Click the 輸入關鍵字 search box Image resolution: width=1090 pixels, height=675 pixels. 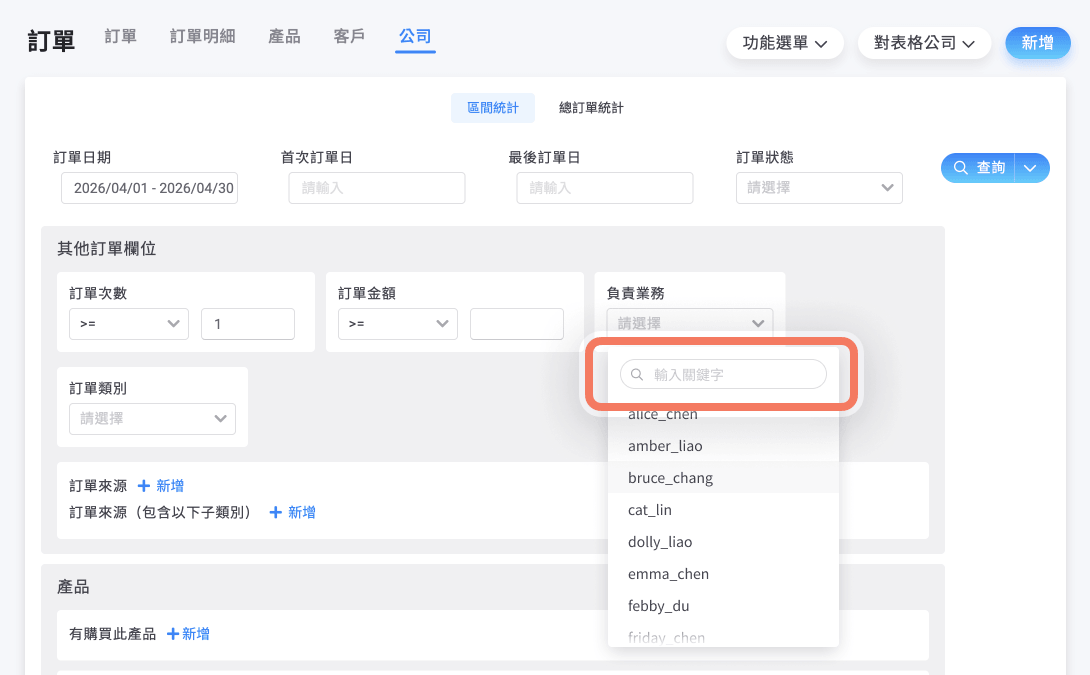723,375
